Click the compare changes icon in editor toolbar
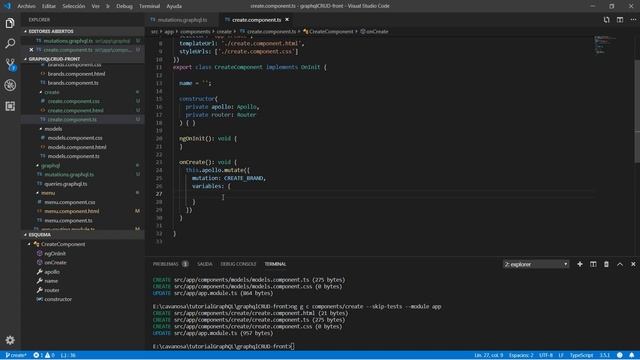Image resolution: width=640 pixels, height=360 pixels. pos(607,20)
